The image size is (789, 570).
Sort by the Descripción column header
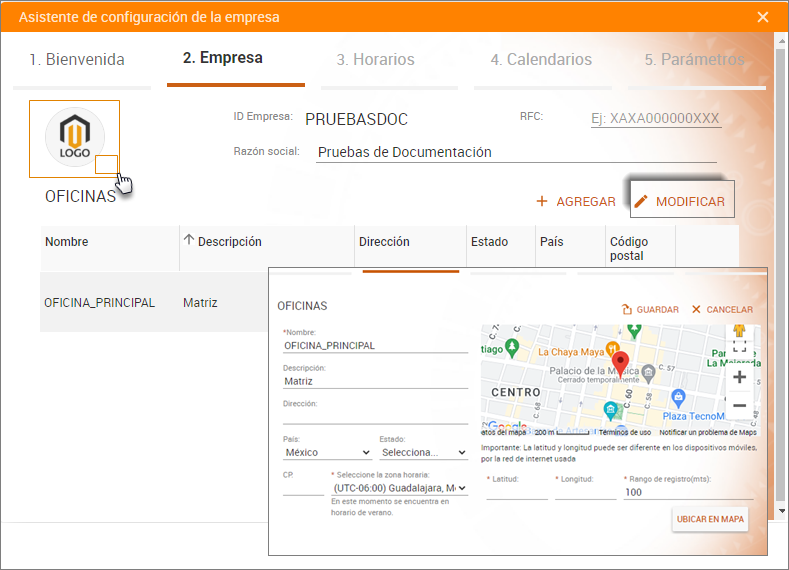pyautogui.click(x=229, y=242)
